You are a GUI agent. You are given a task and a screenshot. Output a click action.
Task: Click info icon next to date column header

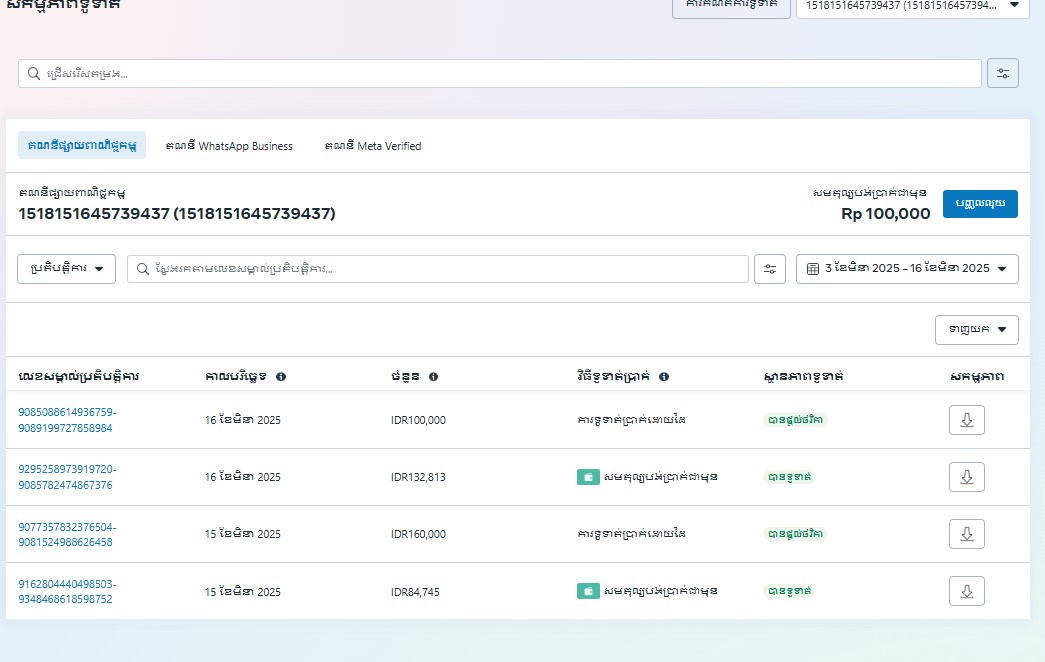tap(281, 377)
